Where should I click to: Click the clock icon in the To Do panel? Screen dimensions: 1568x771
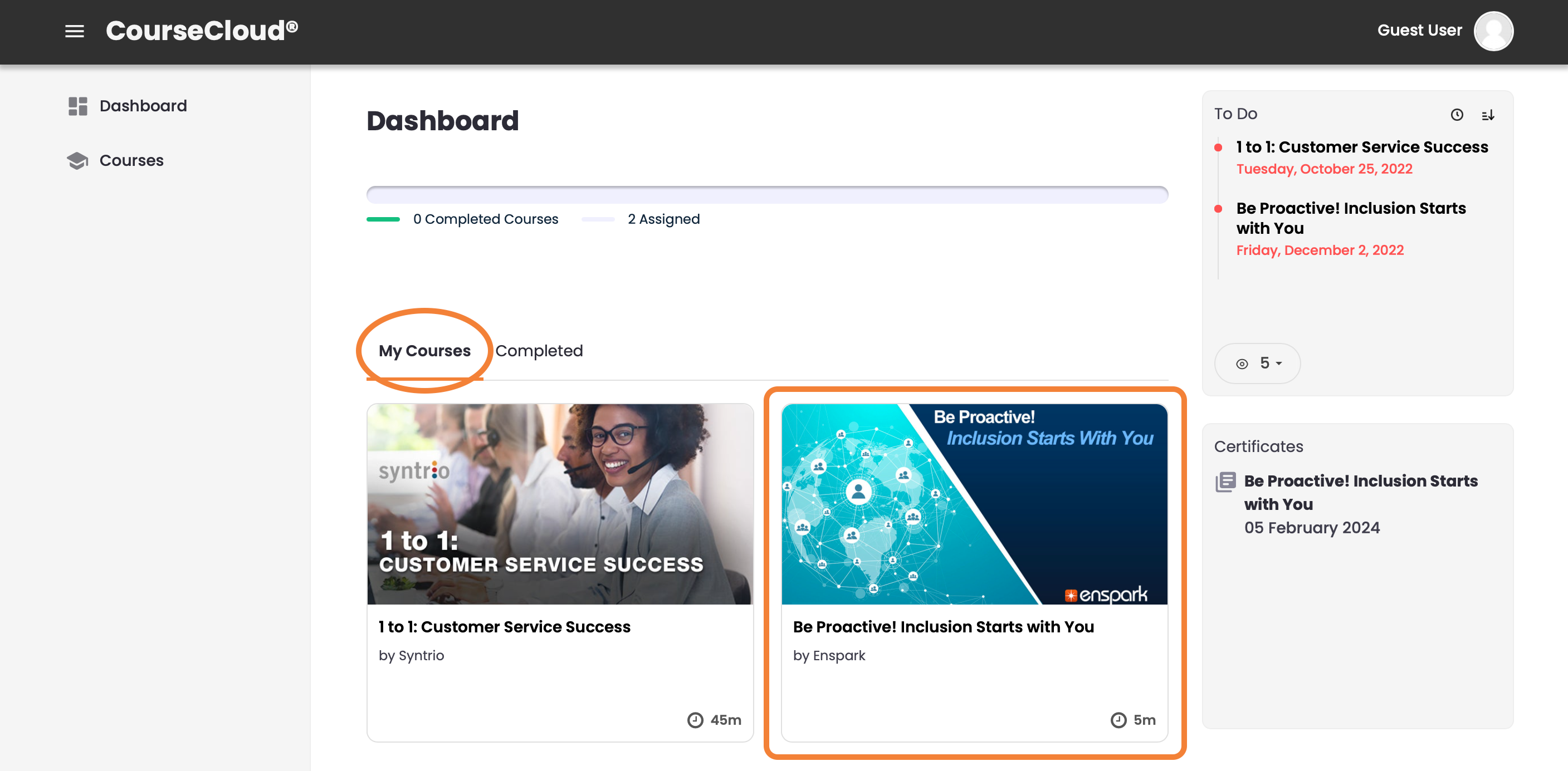click(x=1457, y=115)
